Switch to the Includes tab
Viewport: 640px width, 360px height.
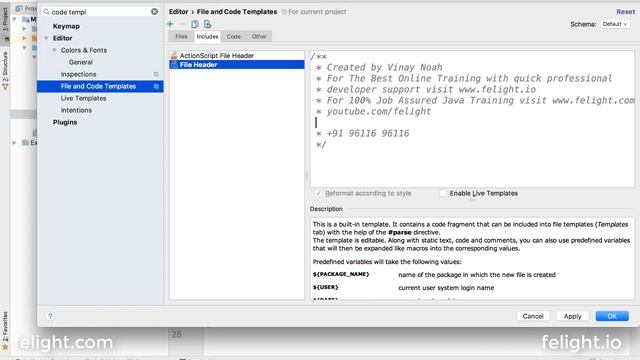[x=207, y=36]
